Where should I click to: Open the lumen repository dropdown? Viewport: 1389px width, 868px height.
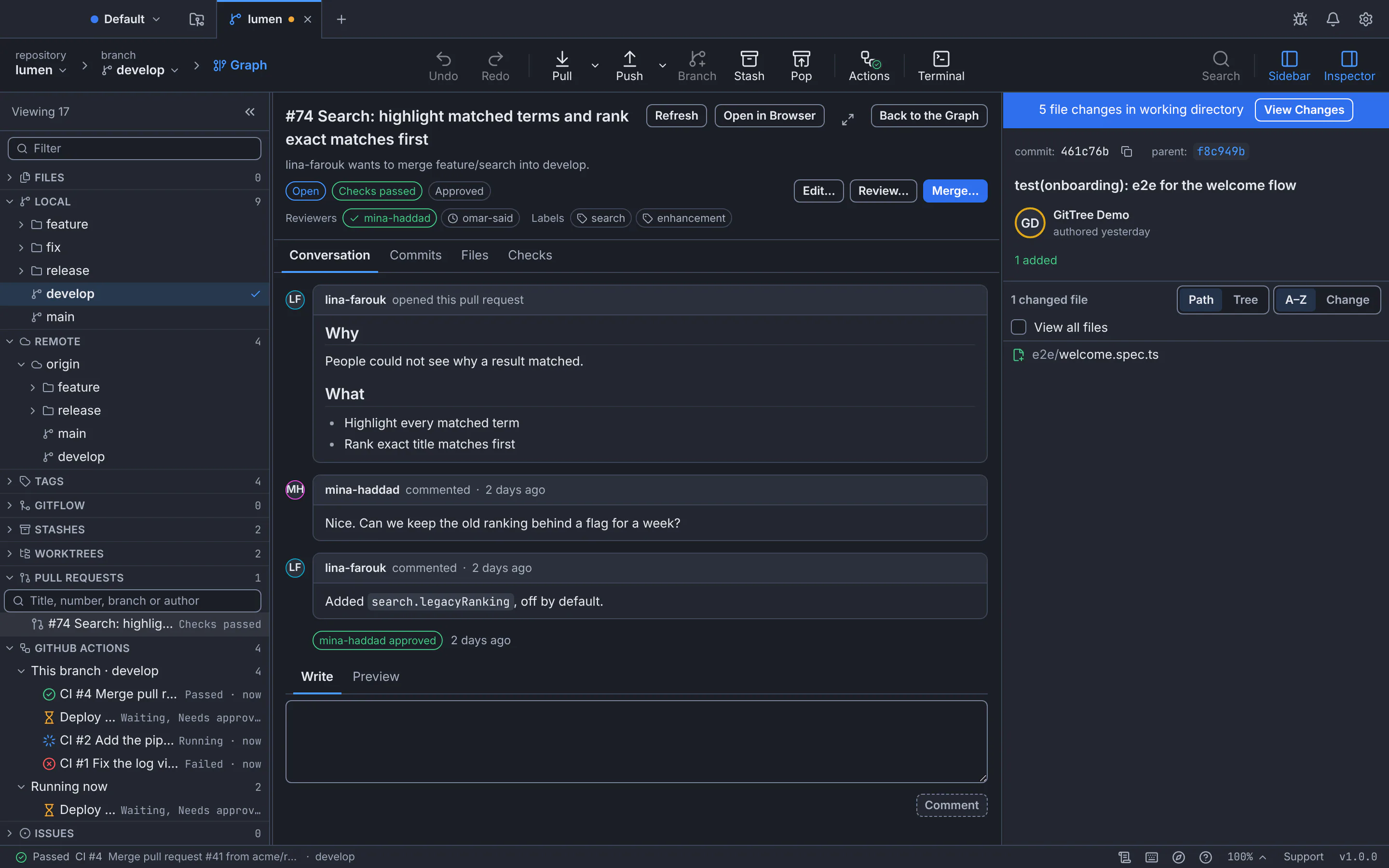(41, 70)
